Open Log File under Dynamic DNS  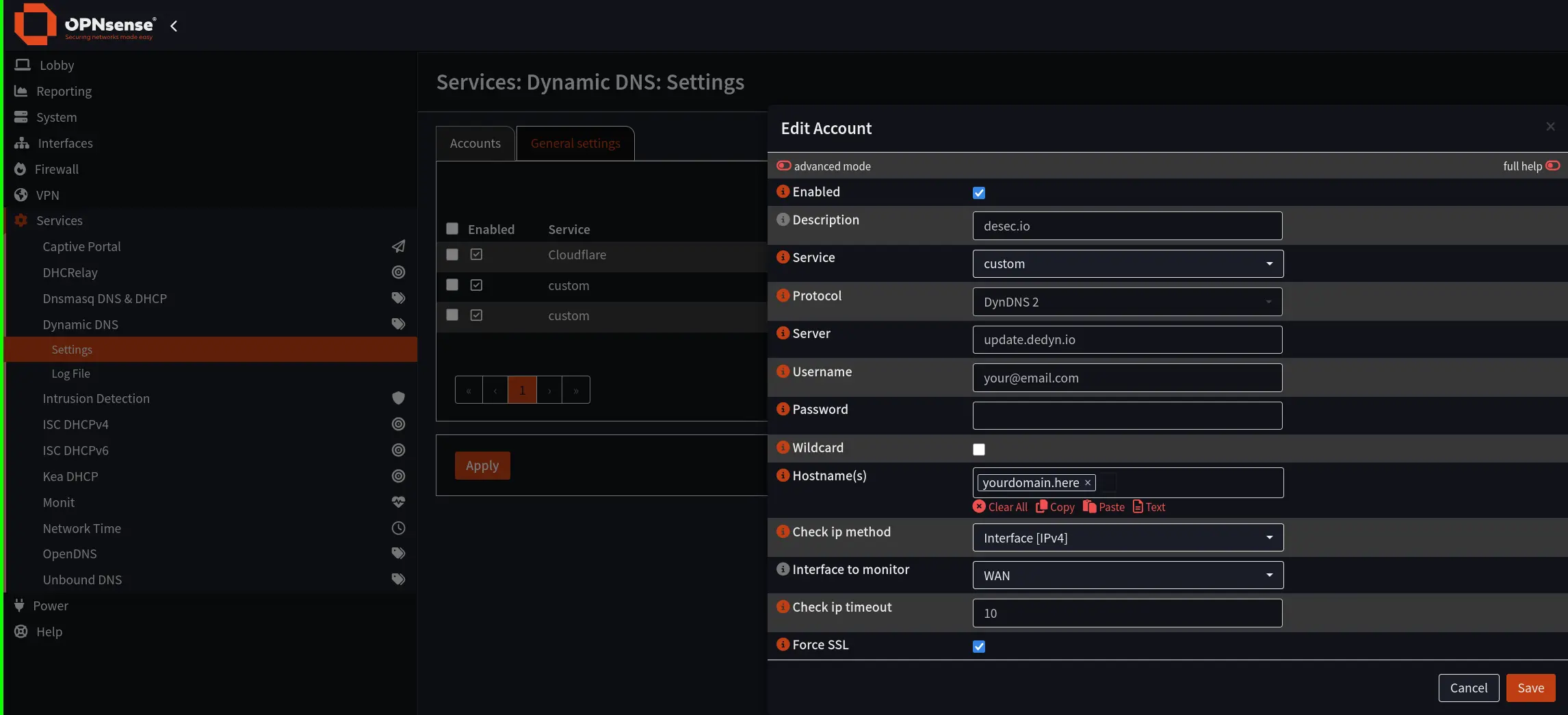(70, 374)
